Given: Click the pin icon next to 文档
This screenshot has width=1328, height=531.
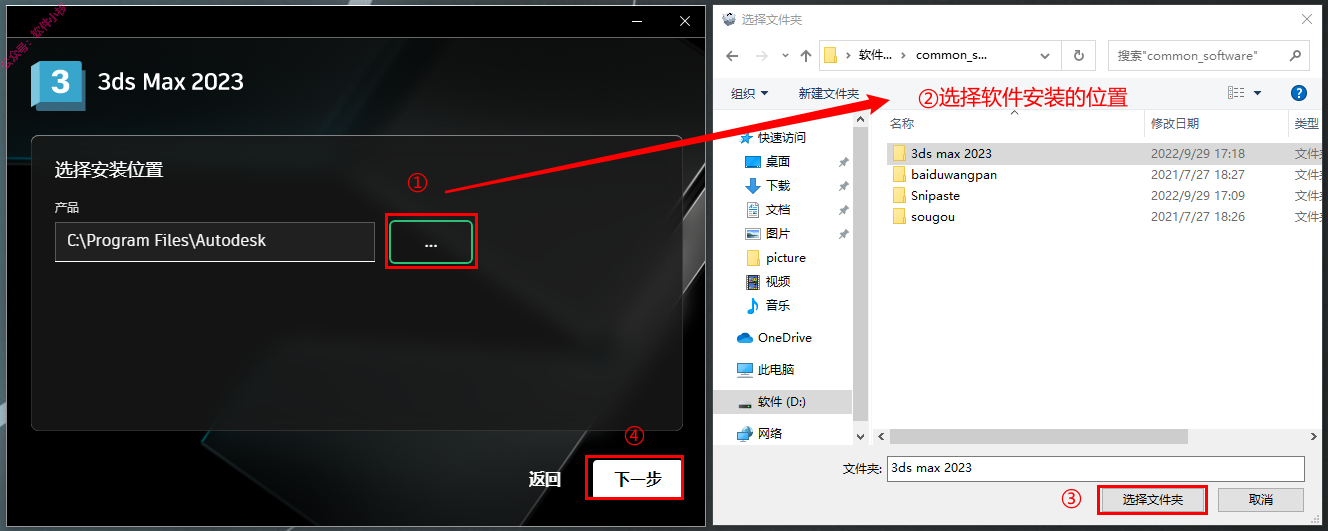Looking at the screenshot, I should pos(843,210).
